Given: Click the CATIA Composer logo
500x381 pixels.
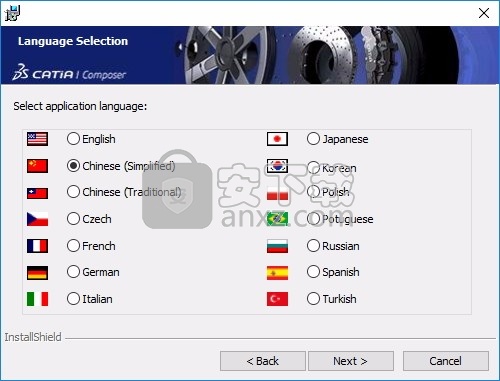Looking at the screenshot, I should tap(69, 73).
